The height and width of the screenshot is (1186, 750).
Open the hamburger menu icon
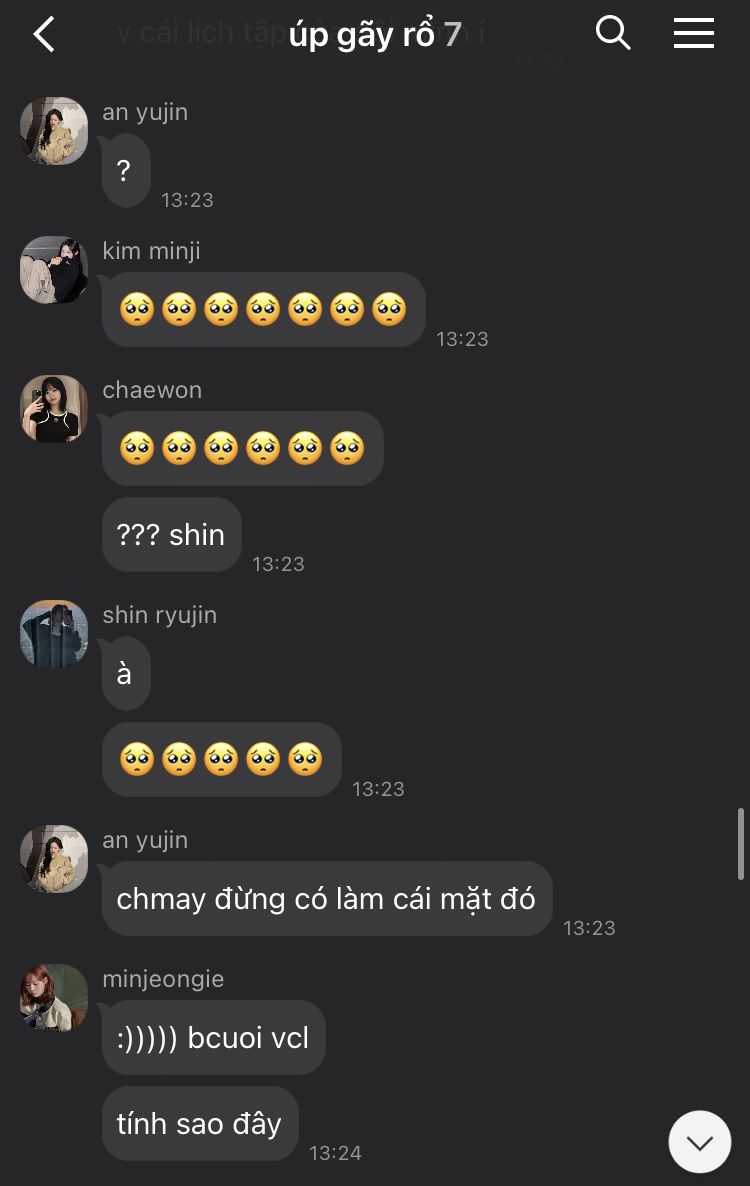tap(693, 33)
